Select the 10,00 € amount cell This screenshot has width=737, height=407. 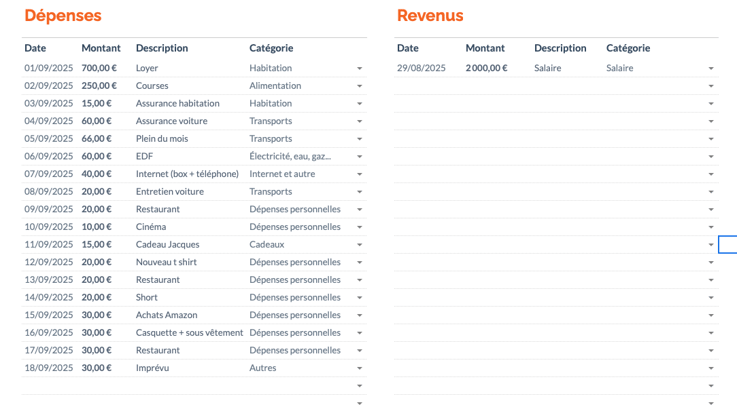[96, 227]
